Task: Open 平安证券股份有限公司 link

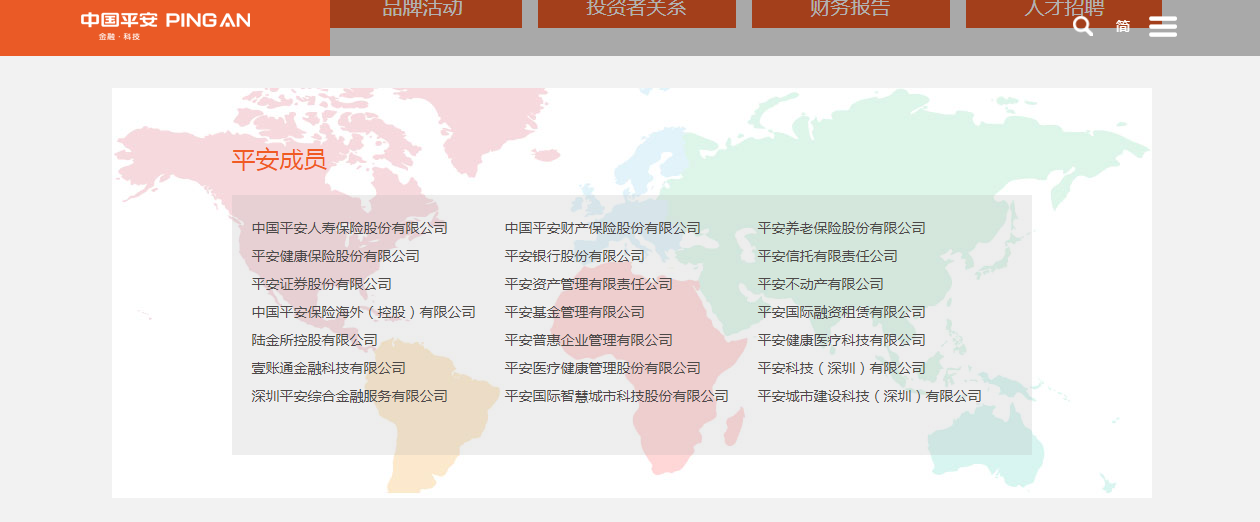Action: tap(322, 284)
